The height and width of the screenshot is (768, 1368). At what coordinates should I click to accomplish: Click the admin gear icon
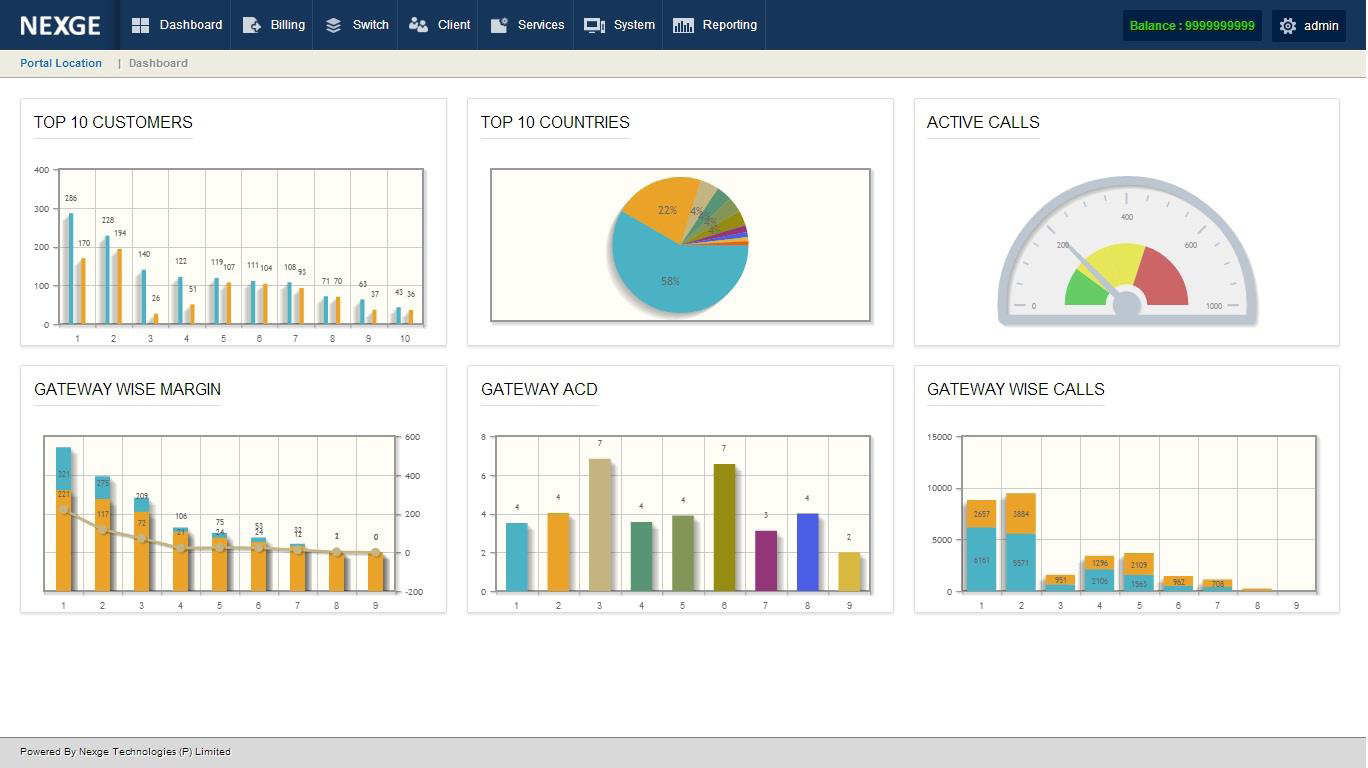[1288, 26]
